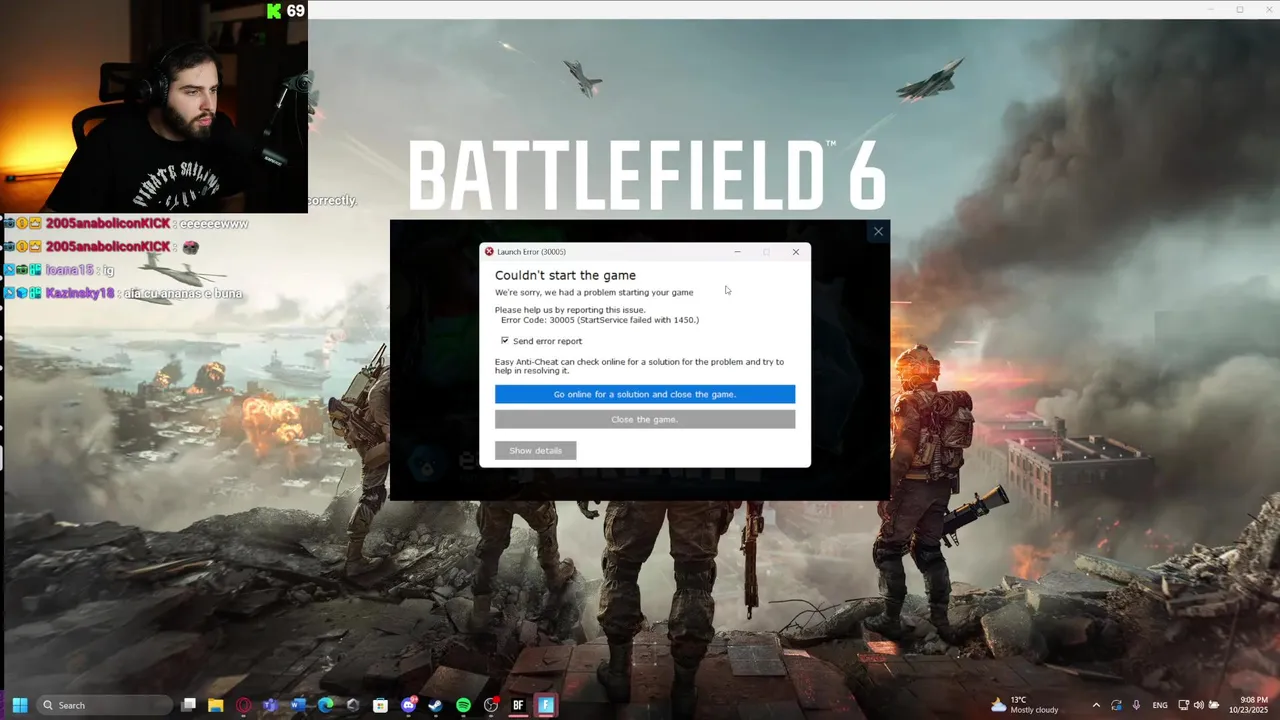Viewport: 1280px width, 720px height.
Task: Minimize the Launch Error dialog
Action: tap(738, 252)
